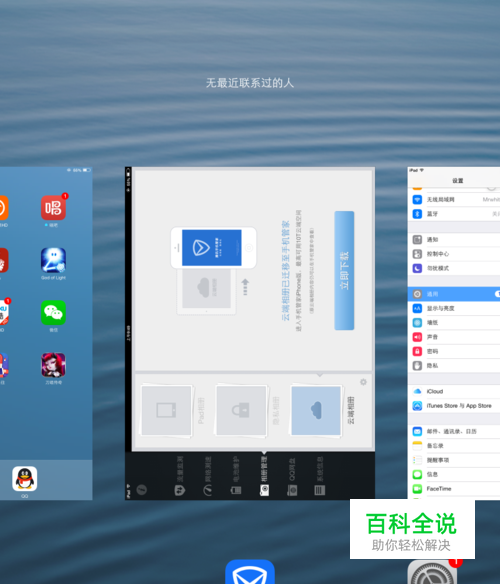This screenshot has width=500, height=584.
Task: Switch to 网络测速 speed test tab
Action: pos(208,476)
